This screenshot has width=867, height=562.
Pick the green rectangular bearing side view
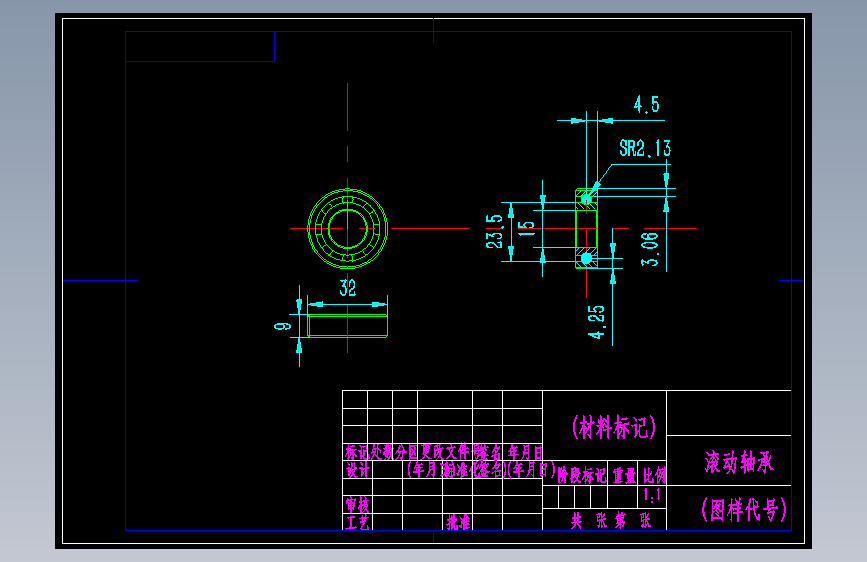pyautogui.click(x=347, y=325)
